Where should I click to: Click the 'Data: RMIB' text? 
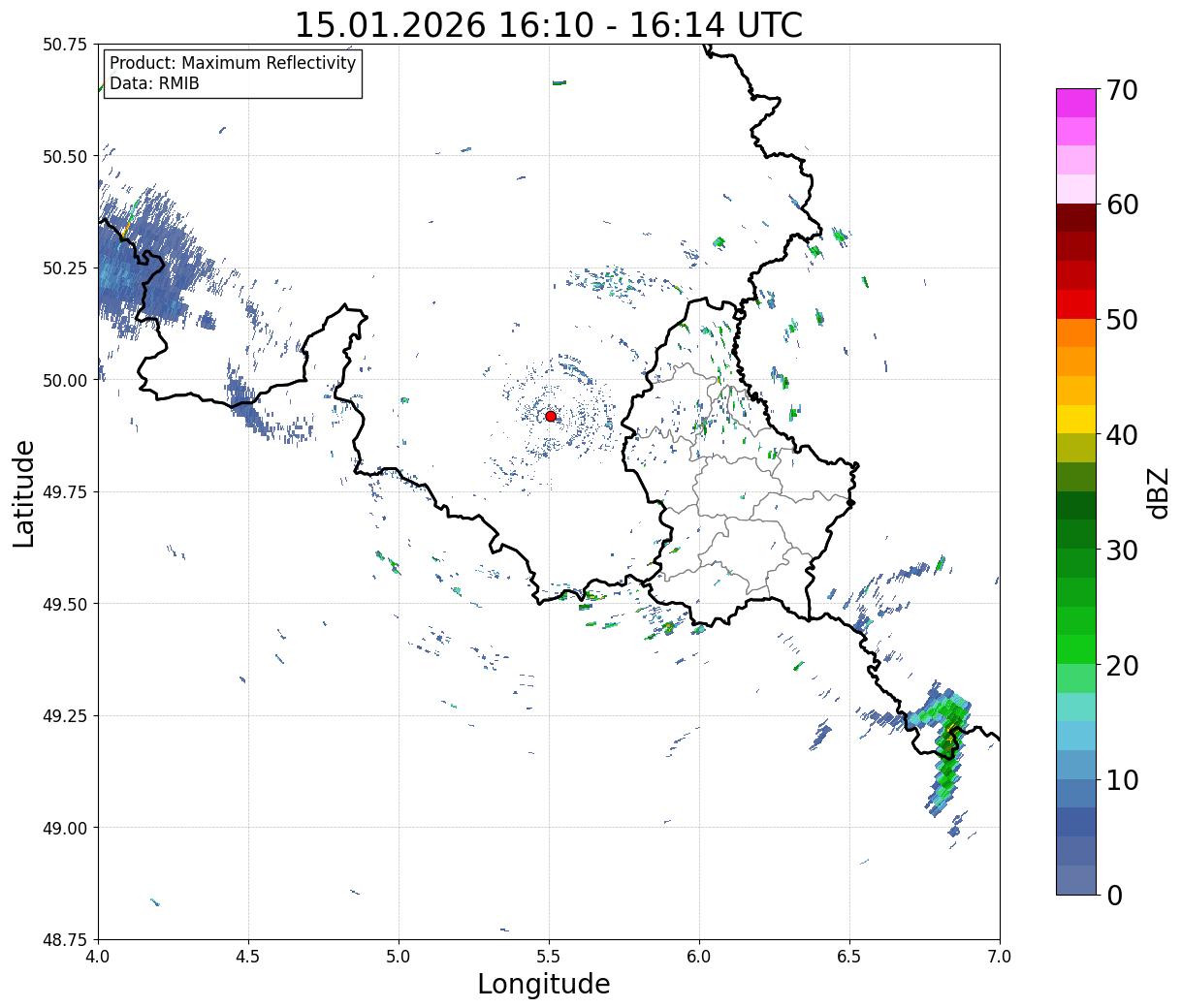click(x=154, y=84)
